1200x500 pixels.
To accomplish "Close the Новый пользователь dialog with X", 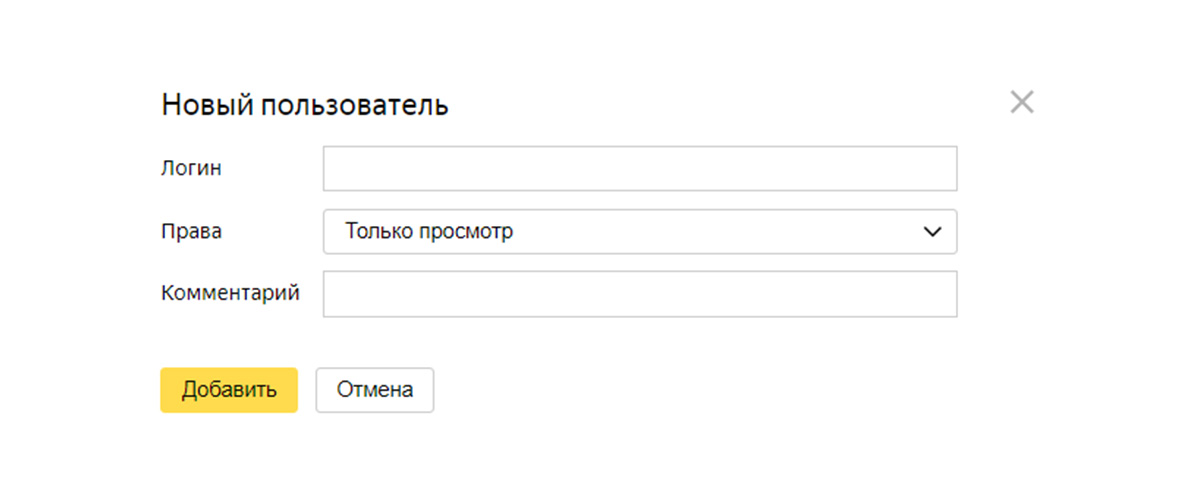I will click(x=1021, y=102).
